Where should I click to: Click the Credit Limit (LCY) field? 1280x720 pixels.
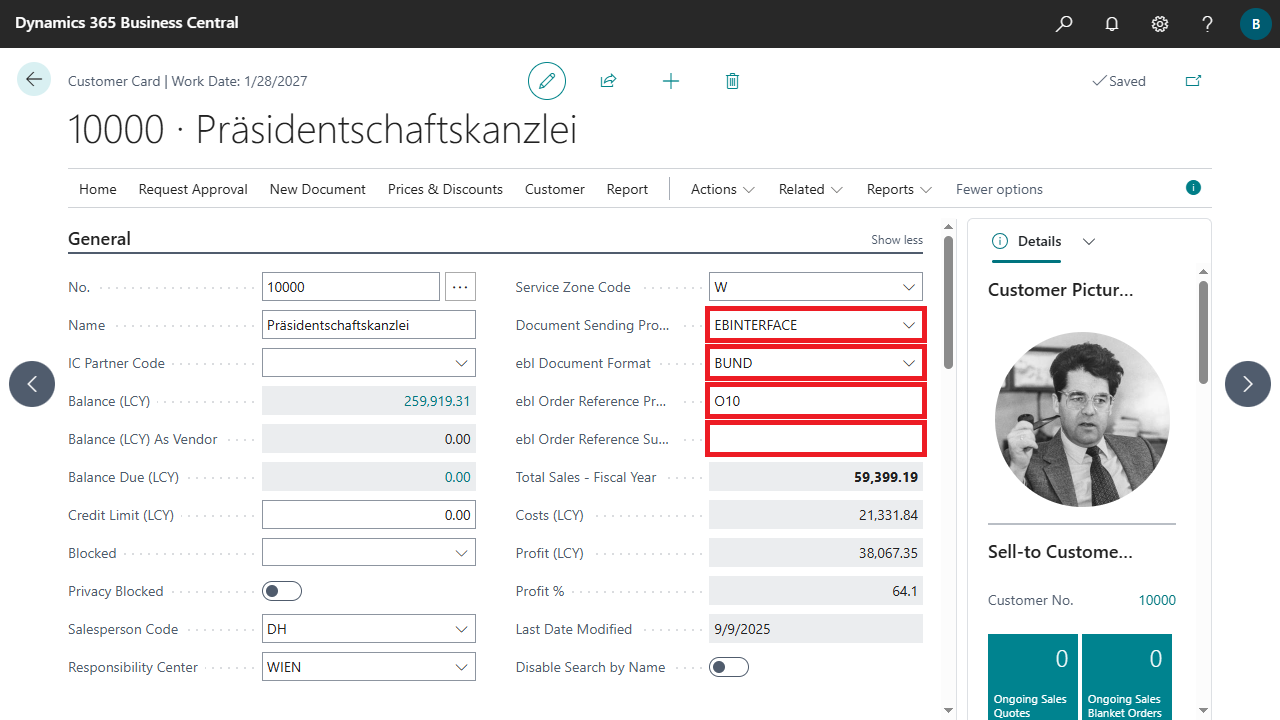368,515
